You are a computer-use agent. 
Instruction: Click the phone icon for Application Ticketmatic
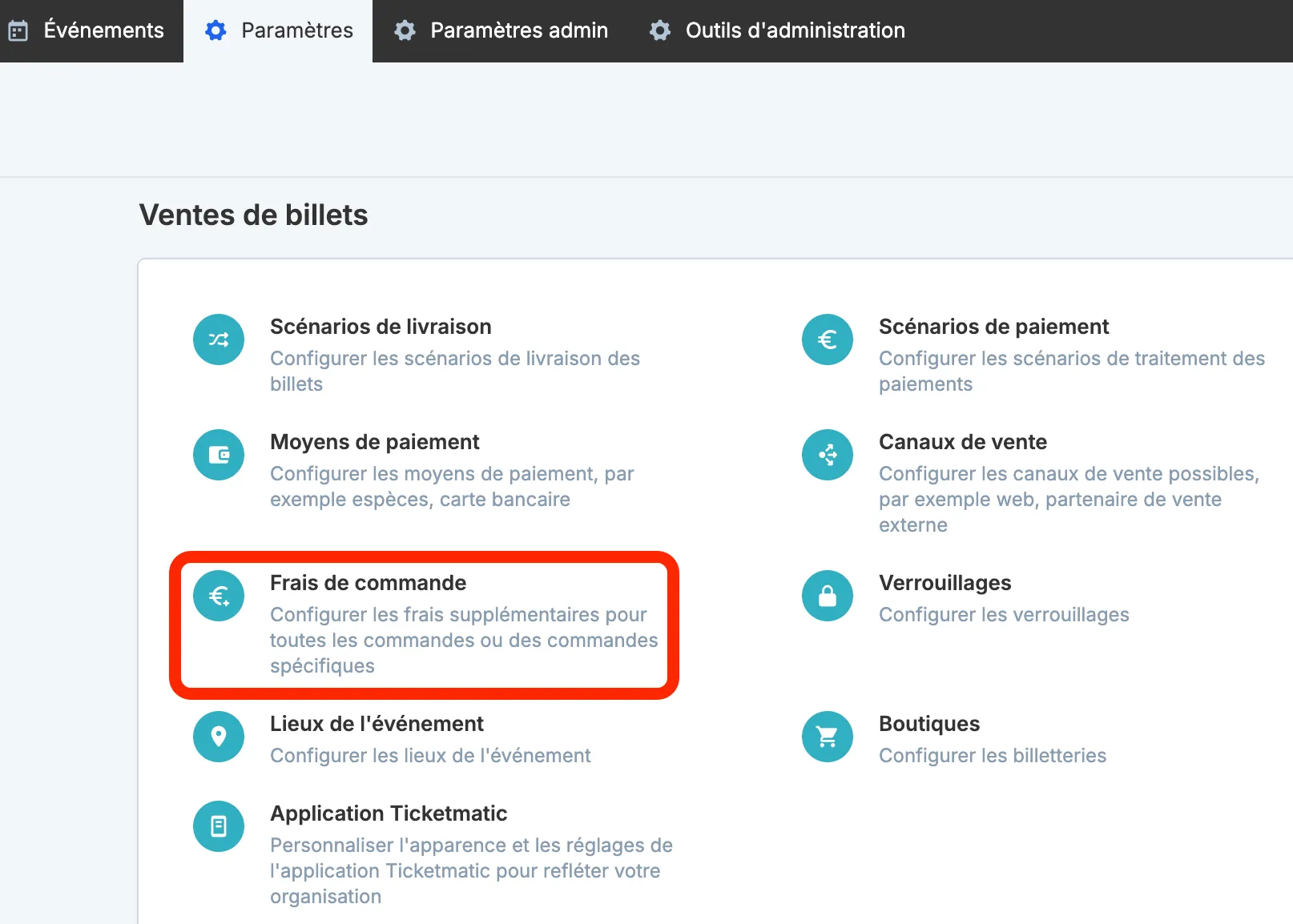219,826
